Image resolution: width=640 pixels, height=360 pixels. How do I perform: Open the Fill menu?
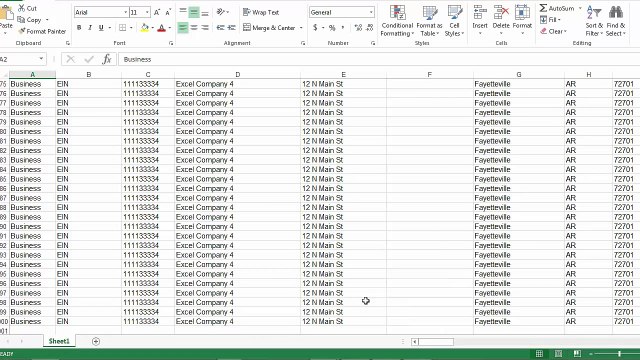[550, 20]
